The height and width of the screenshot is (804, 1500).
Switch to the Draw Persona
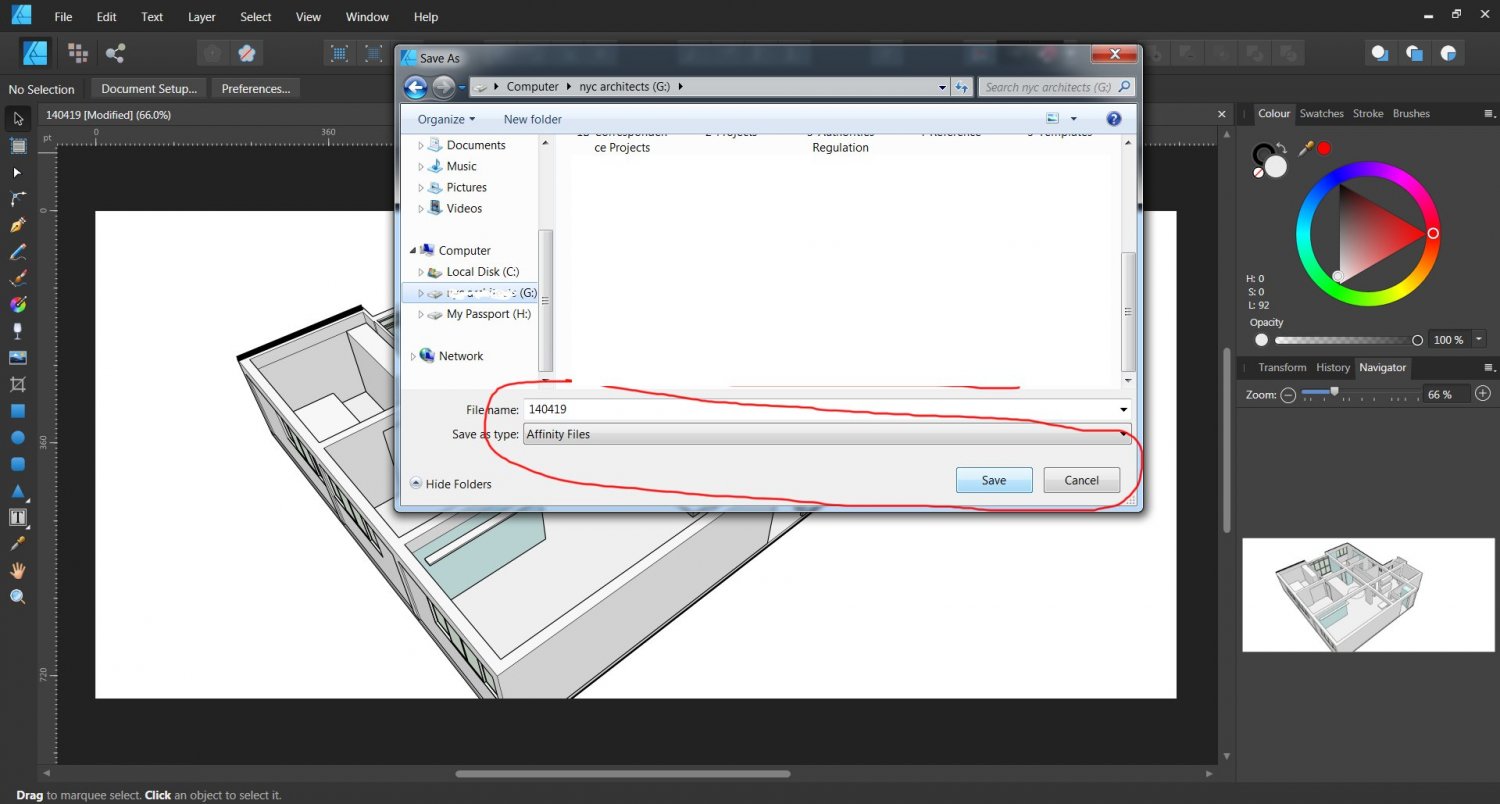pyautogui.click(x=36, y=52)
